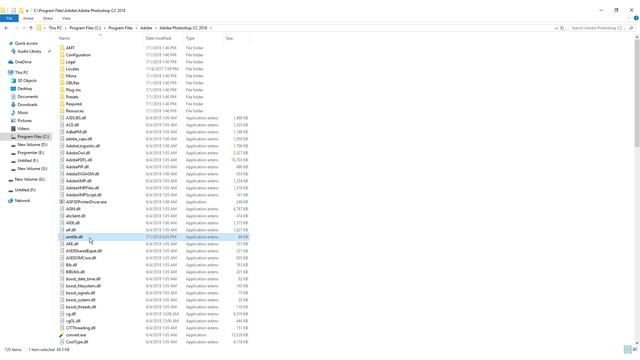Select Quick access in the navigation pane

click(x=26, y=43)
